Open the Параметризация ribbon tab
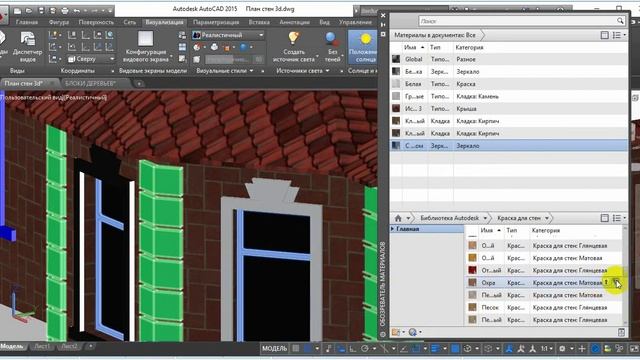 pyautogui.click(x=216, y=22)
